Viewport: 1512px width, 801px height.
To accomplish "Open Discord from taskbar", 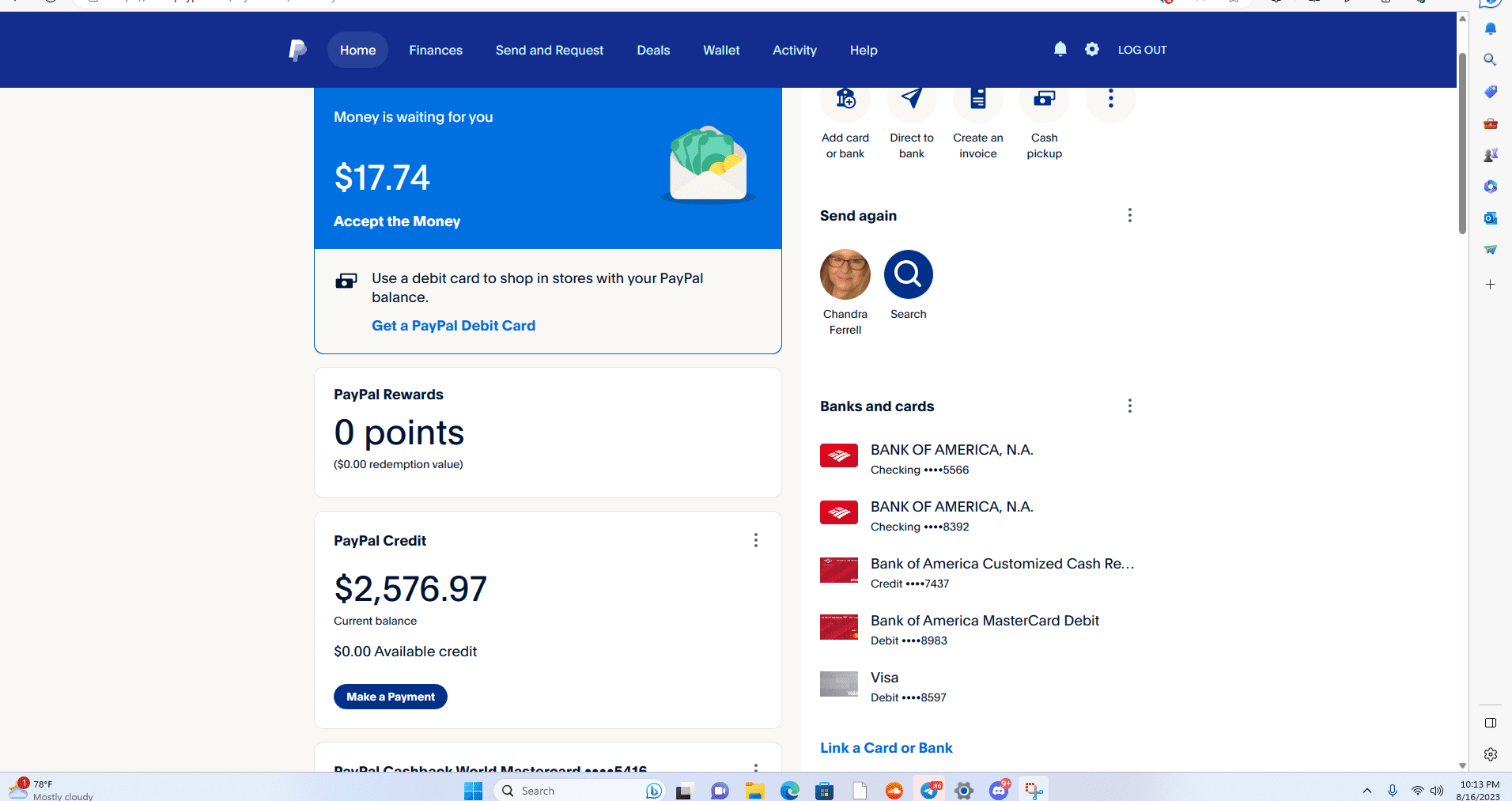I will (1000, 791).
